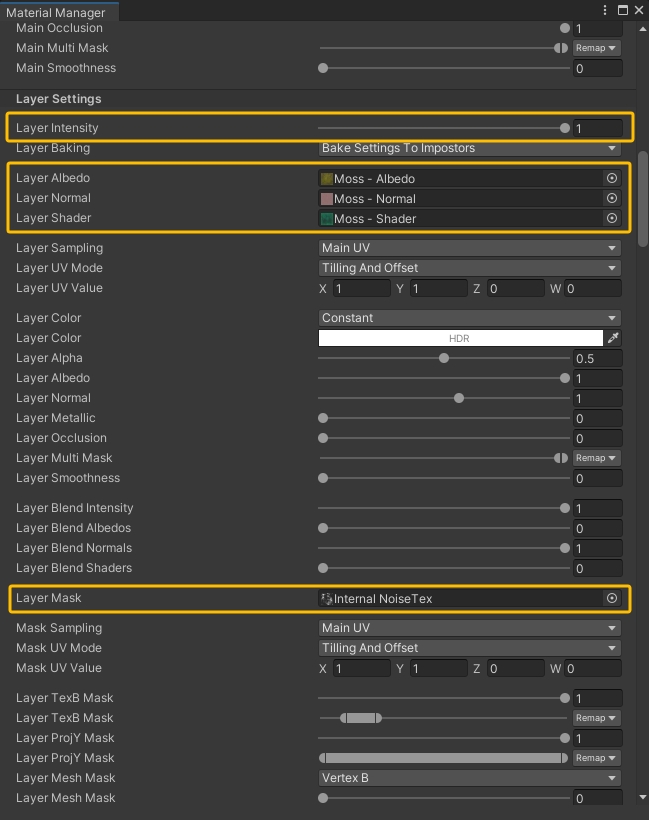
Task: Open the Layer Color HDR swatch
Action: pyautogui.click(x=460, y=338)
